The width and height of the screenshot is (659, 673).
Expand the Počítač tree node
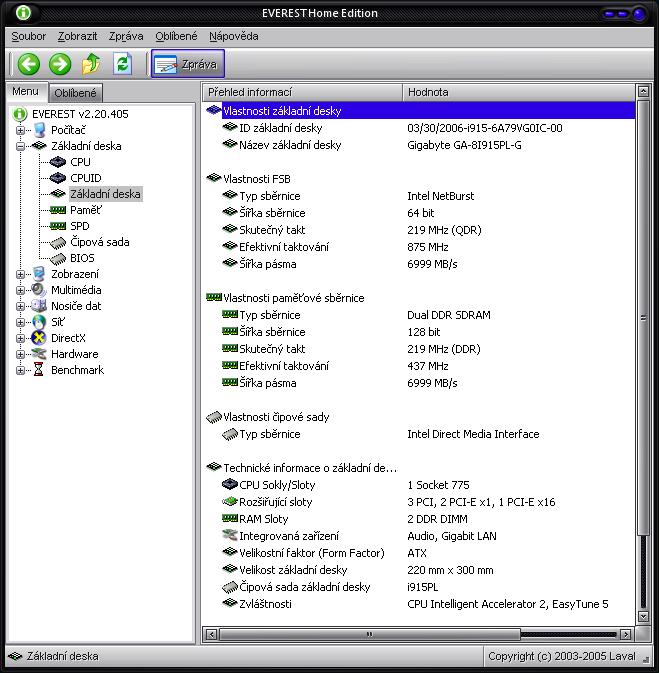(x=21, y=130)
